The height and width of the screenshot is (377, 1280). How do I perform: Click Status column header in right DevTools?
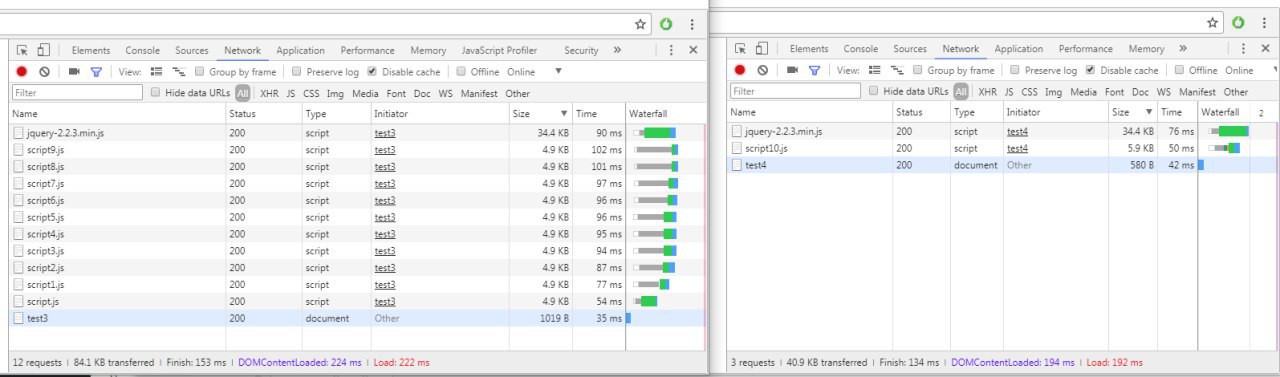click(921, 113)
